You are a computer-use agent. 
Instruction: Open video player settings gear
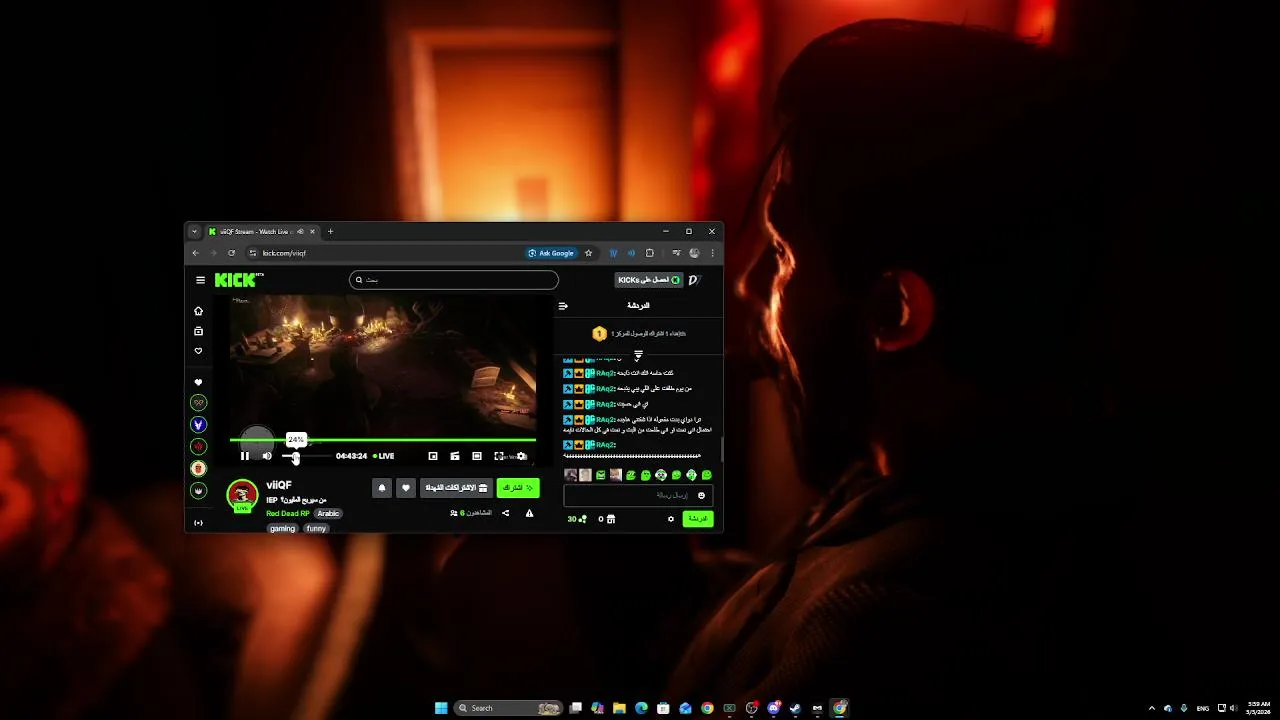pyautogui.click(x=521, y=456)
